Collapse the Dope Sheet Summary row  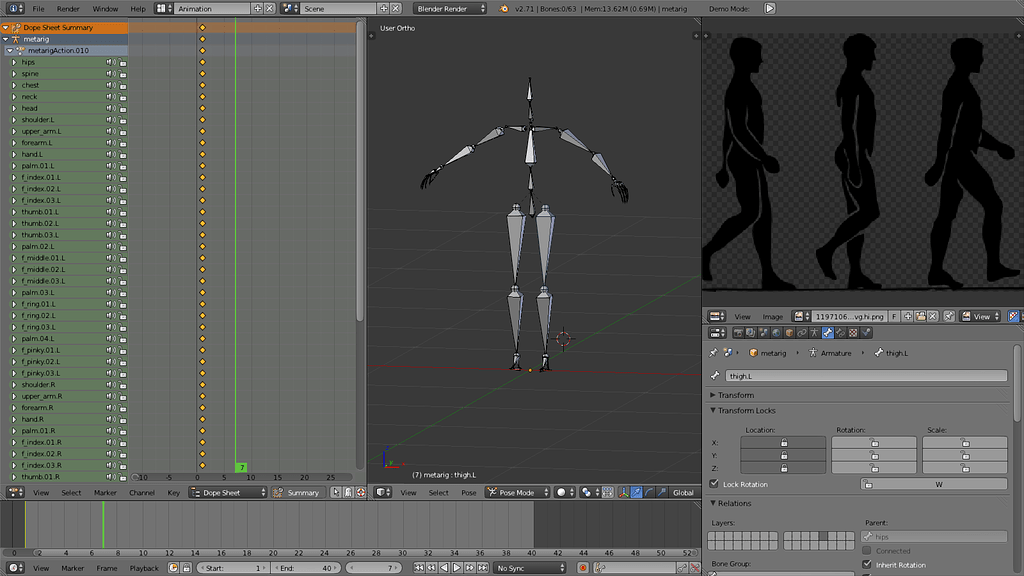pyautogui.click(x=5, y=27)
